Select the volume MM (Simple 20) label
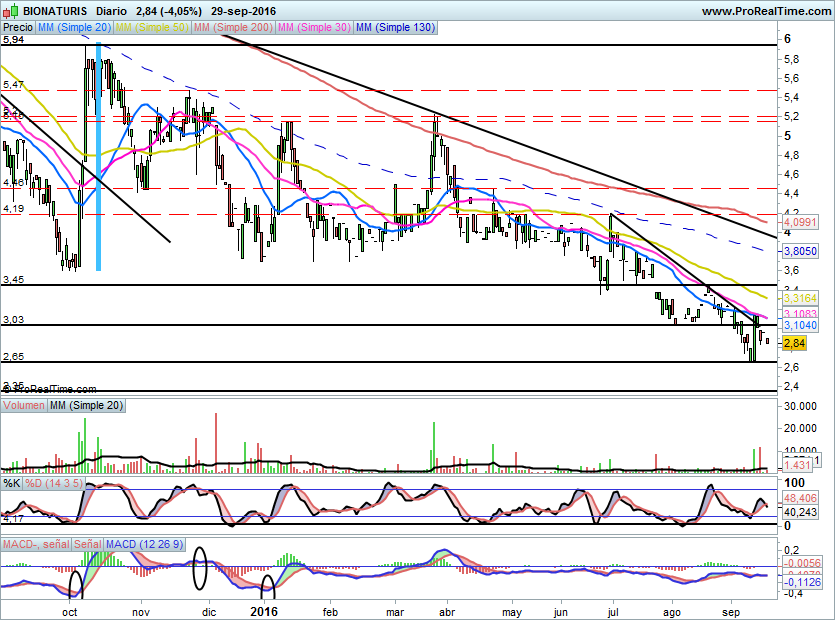The height and width of the screenshot is (620, 835). (x=85, y=406)
